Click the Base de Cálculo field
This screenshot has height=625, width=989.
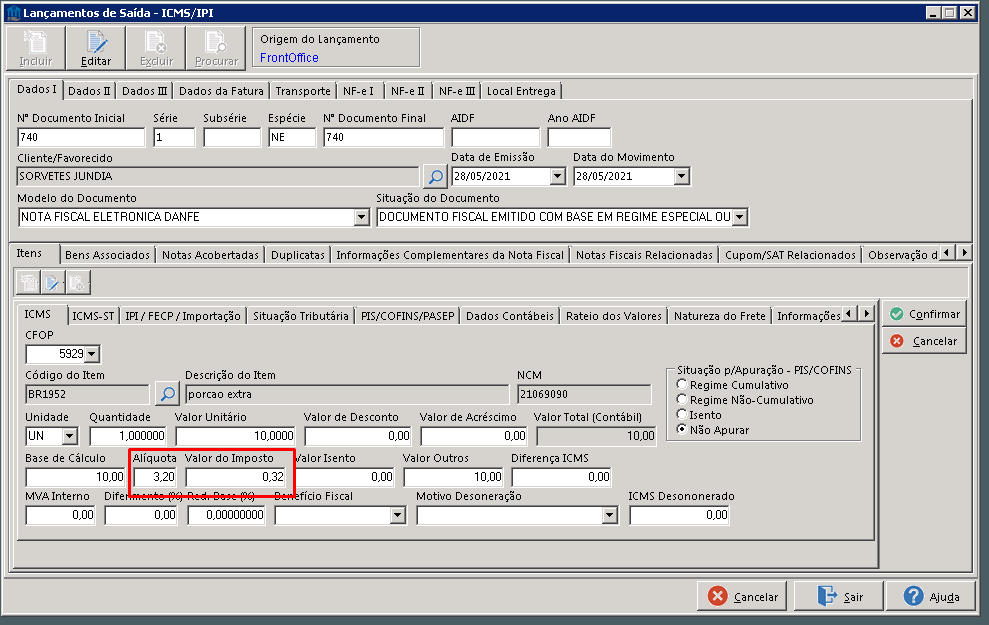tap(76, 477)
